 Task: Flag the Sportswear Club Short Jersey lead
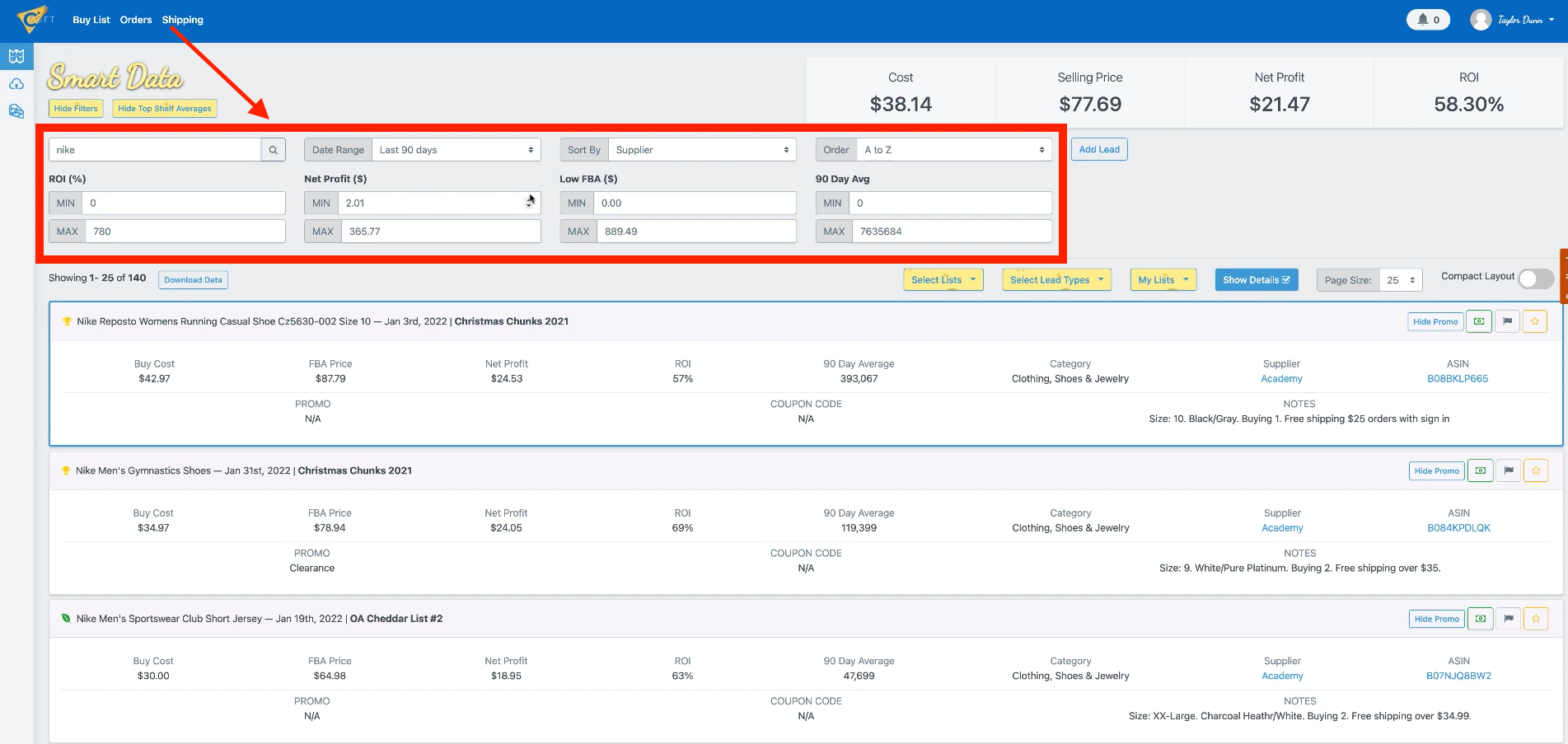point(1509,619)
